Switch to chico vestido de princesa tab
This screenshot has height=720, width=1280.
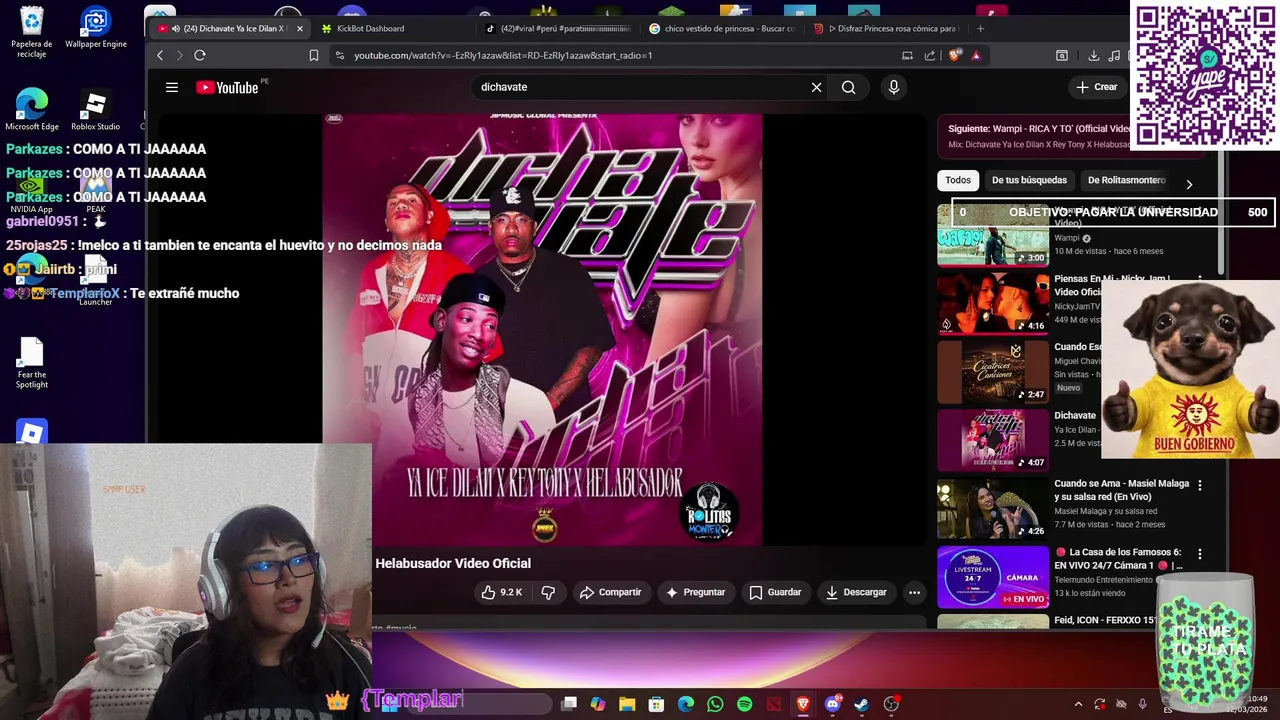(x=723, y=28)
